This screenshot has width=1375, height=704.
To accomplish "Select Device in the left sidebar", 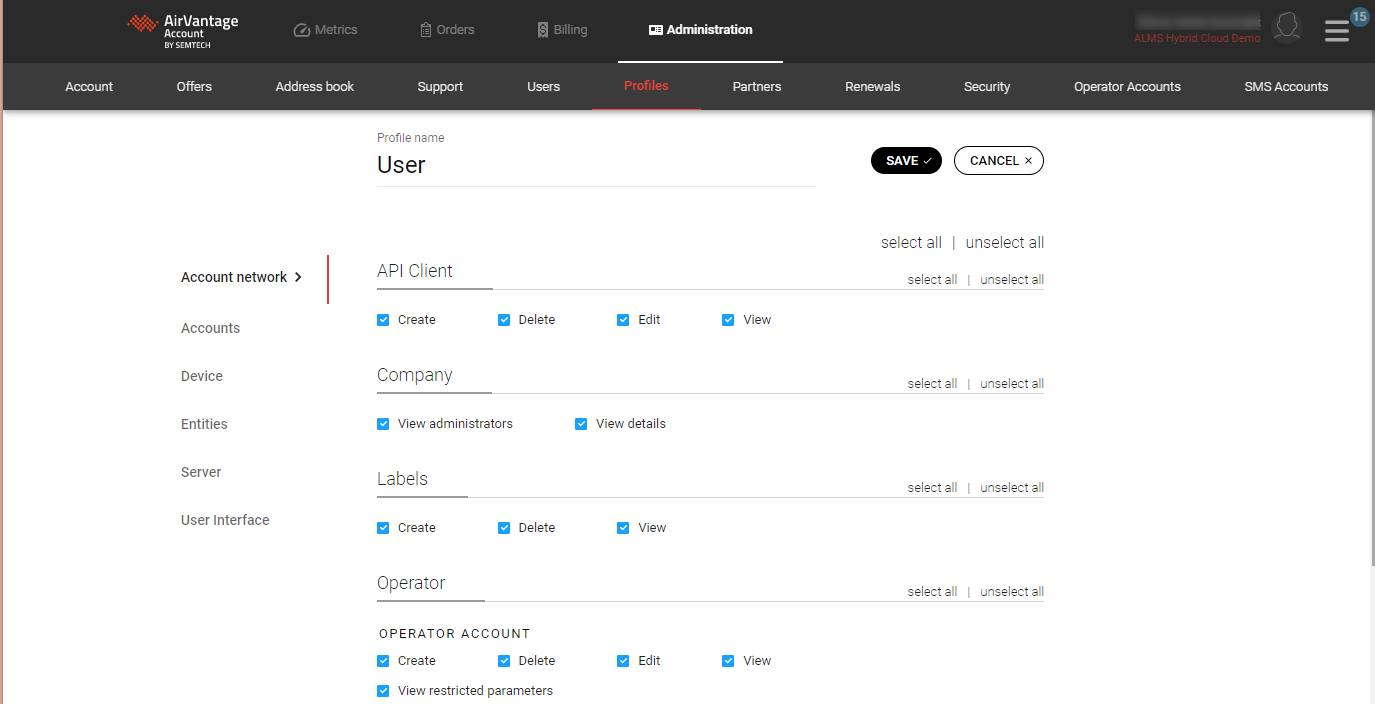I will [x=202, y=376].
